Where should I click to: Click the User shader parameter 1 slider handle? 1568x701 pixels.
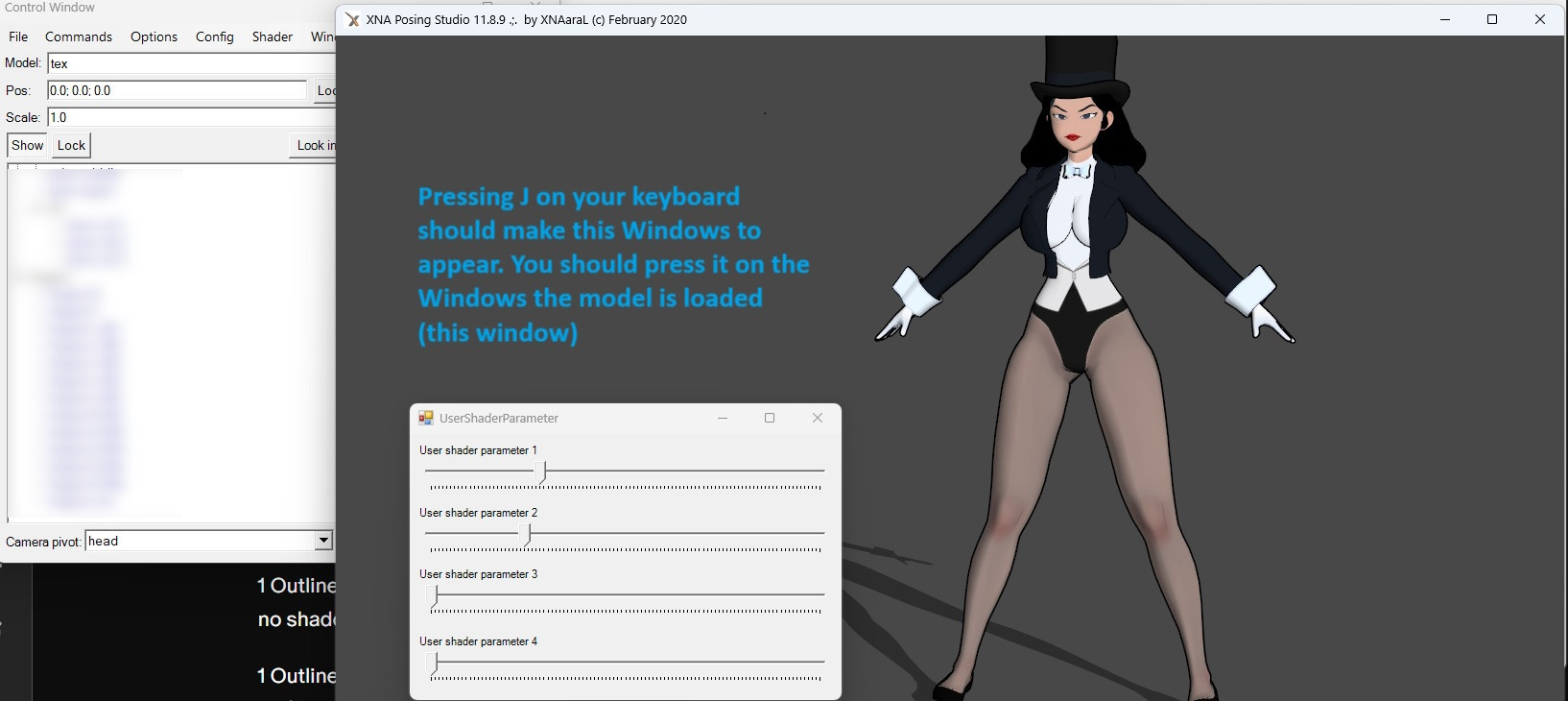tap(541, 471)
